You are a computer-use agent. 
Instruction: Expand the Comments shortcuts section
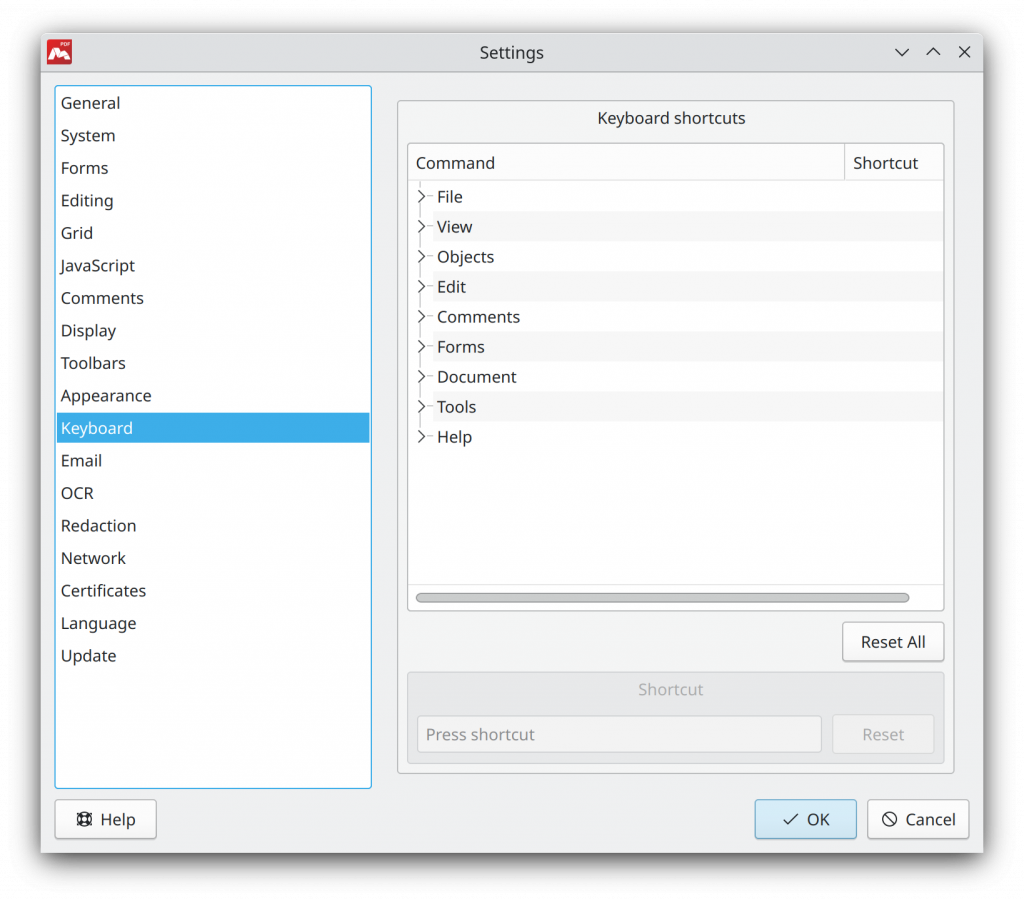pos(422,316)
